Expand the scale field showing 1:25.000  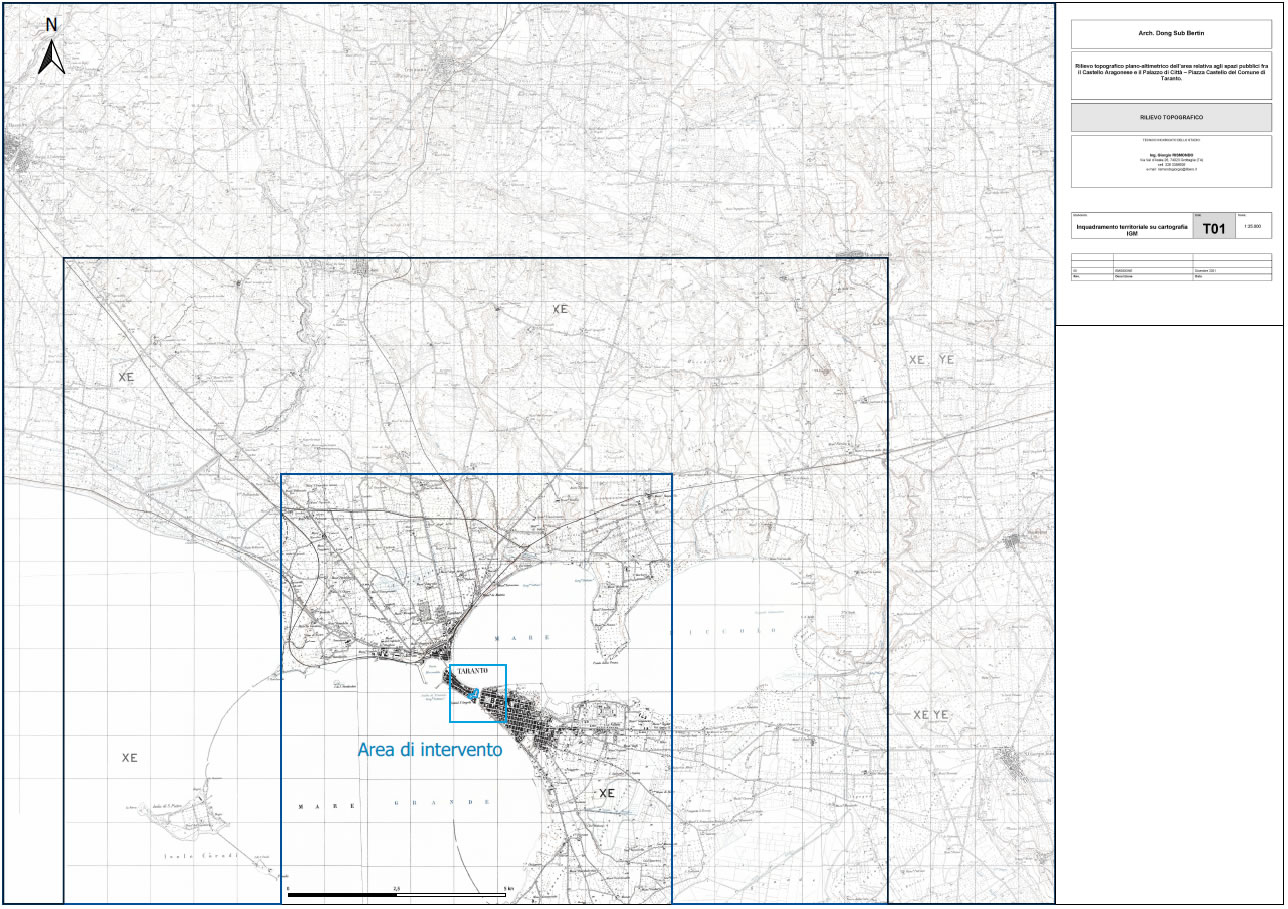(1252, 228)
